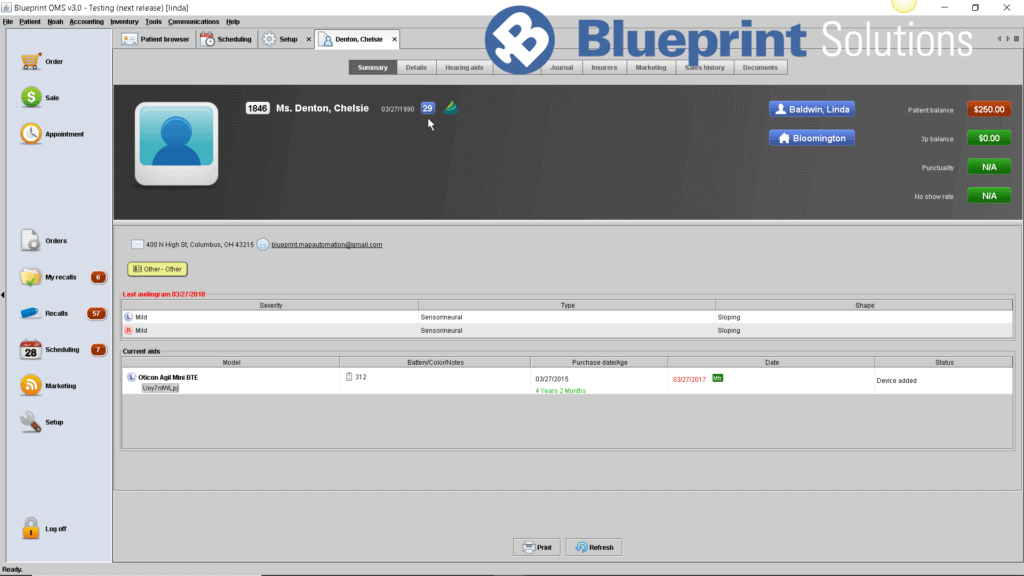Click the $250.00 patient balance
The height and width of the screenshot is (576, 1024).
989,109
